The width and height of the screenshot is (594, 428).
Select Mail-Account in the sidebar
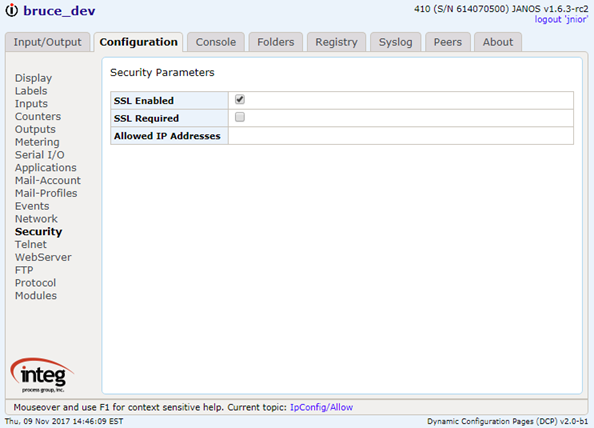[x=48, y=180]
